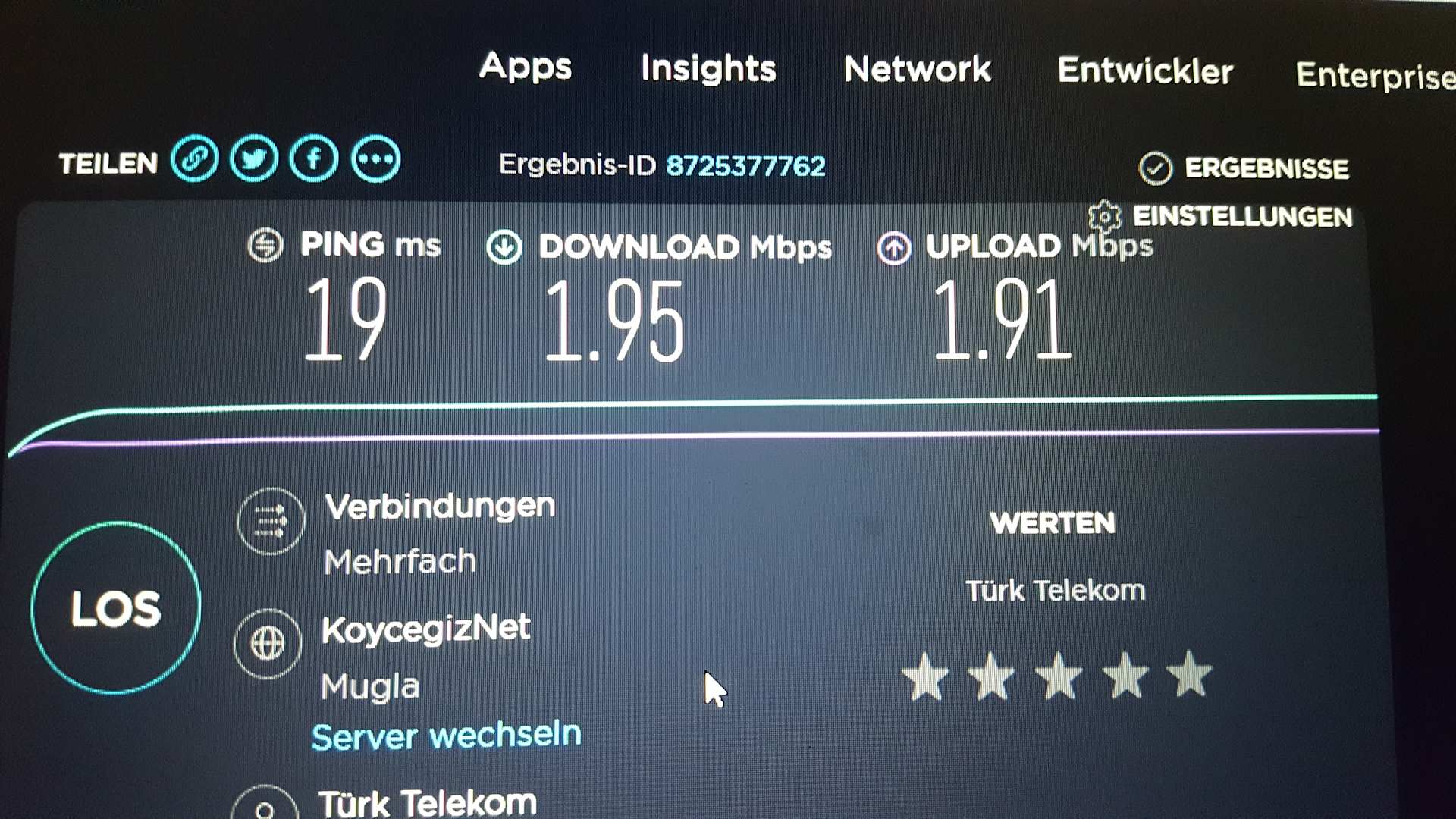Viewport: 1456px width, 819px height.
Task: Start test with LOS button
Action: (116, 607)
